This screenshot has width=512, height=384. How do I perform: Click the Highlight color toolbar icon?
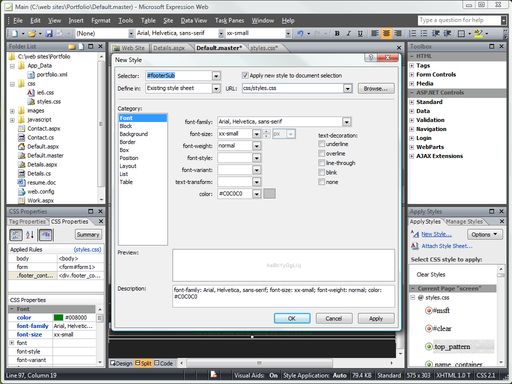[x=479, y=33]
